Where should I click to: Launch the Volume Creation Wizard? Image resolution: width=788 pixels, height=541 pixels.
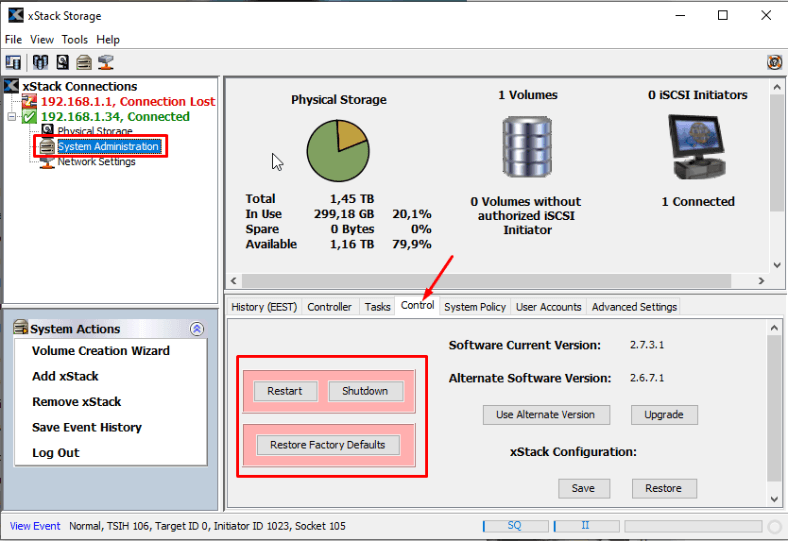pyautogui.click(x=101, y=351)
